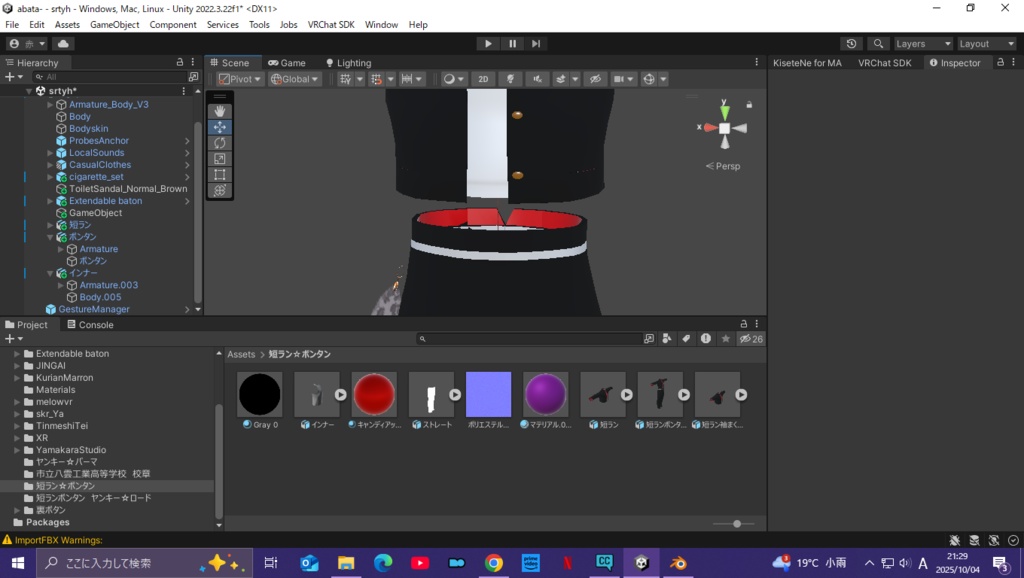Open the Pivot handle position dropdown

(240, 79)
